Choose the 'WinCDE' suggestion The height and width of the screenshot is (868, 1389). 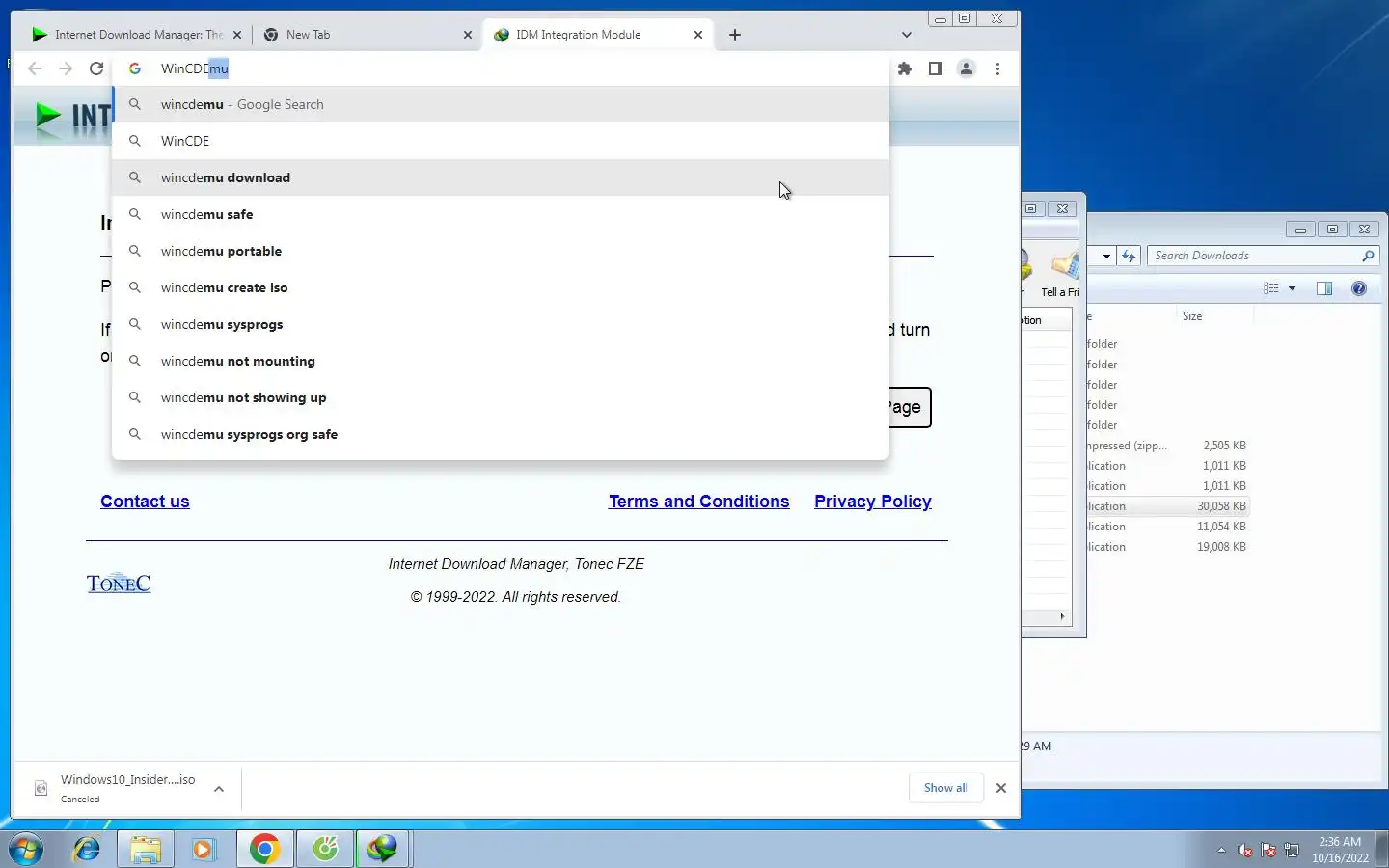pos(501,141)
